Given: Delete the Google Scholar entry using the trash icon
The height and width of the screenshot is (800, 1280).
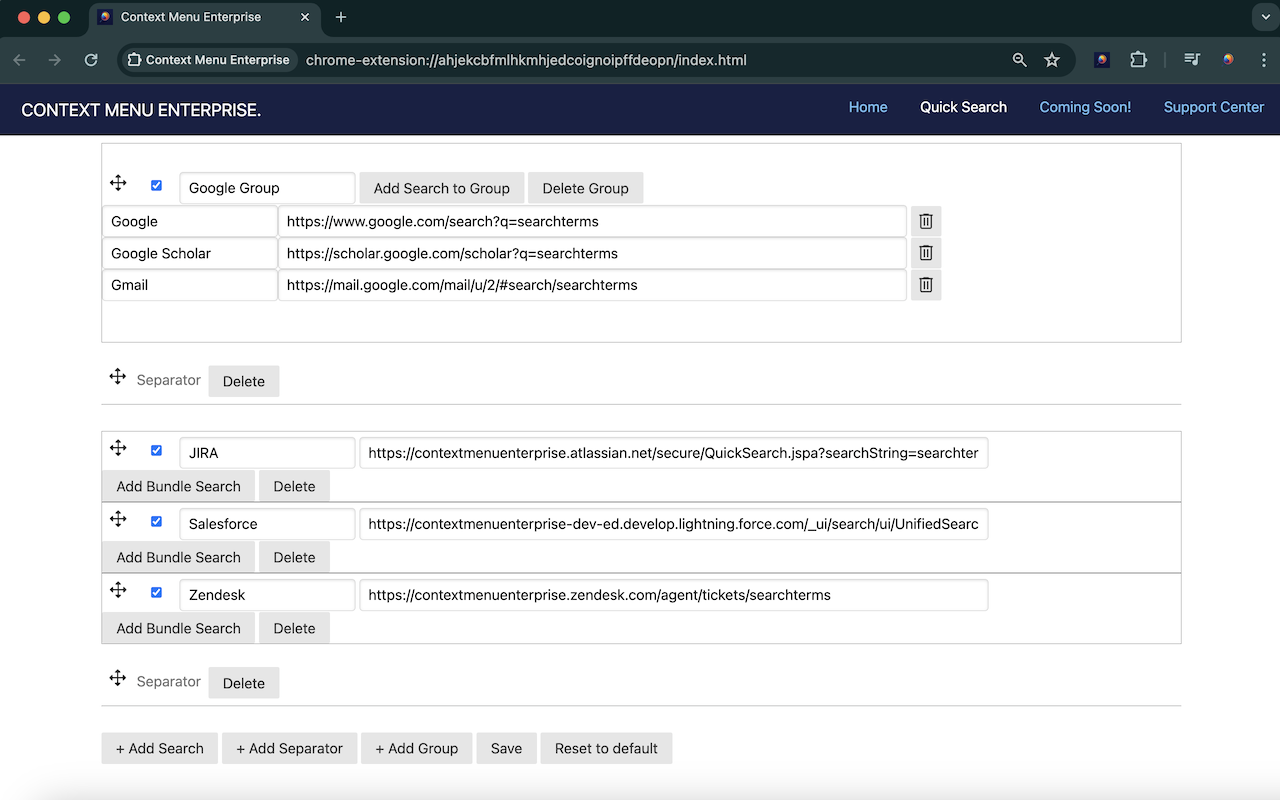Looking at the screenshot, I should 925,253.
